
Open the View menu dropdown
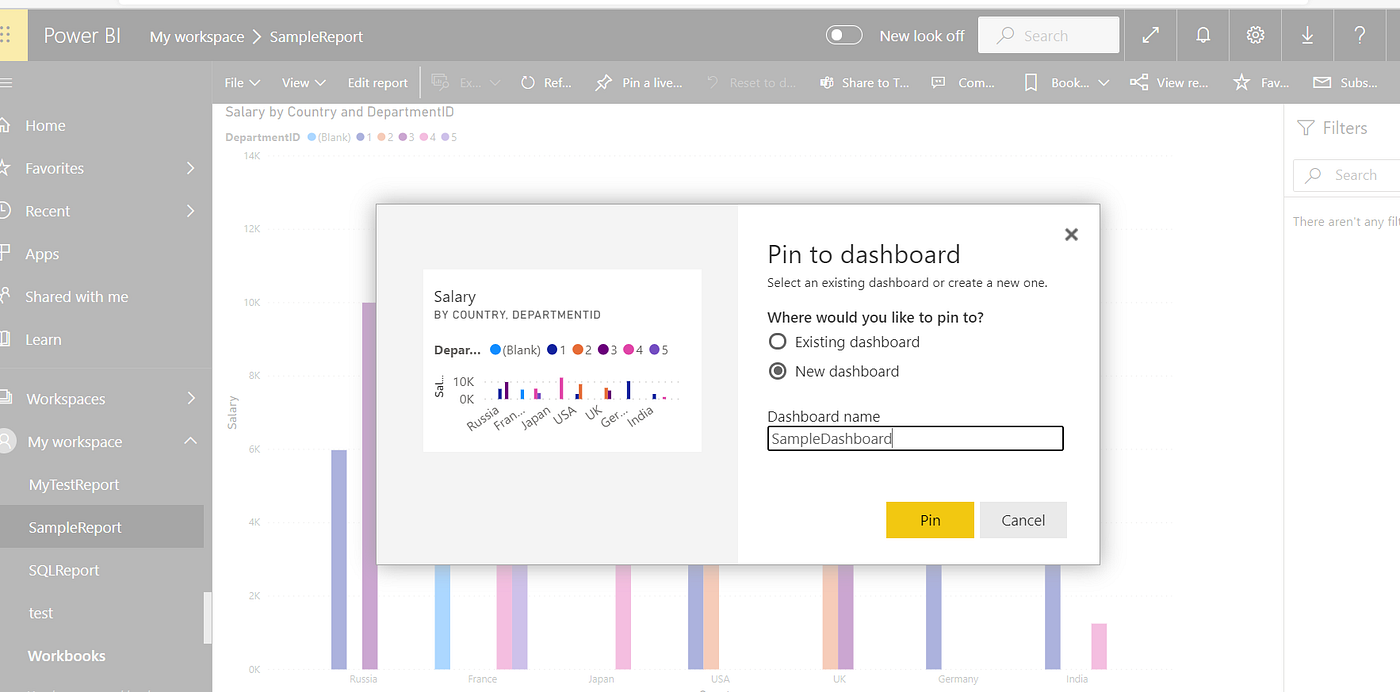click(303, 82)
